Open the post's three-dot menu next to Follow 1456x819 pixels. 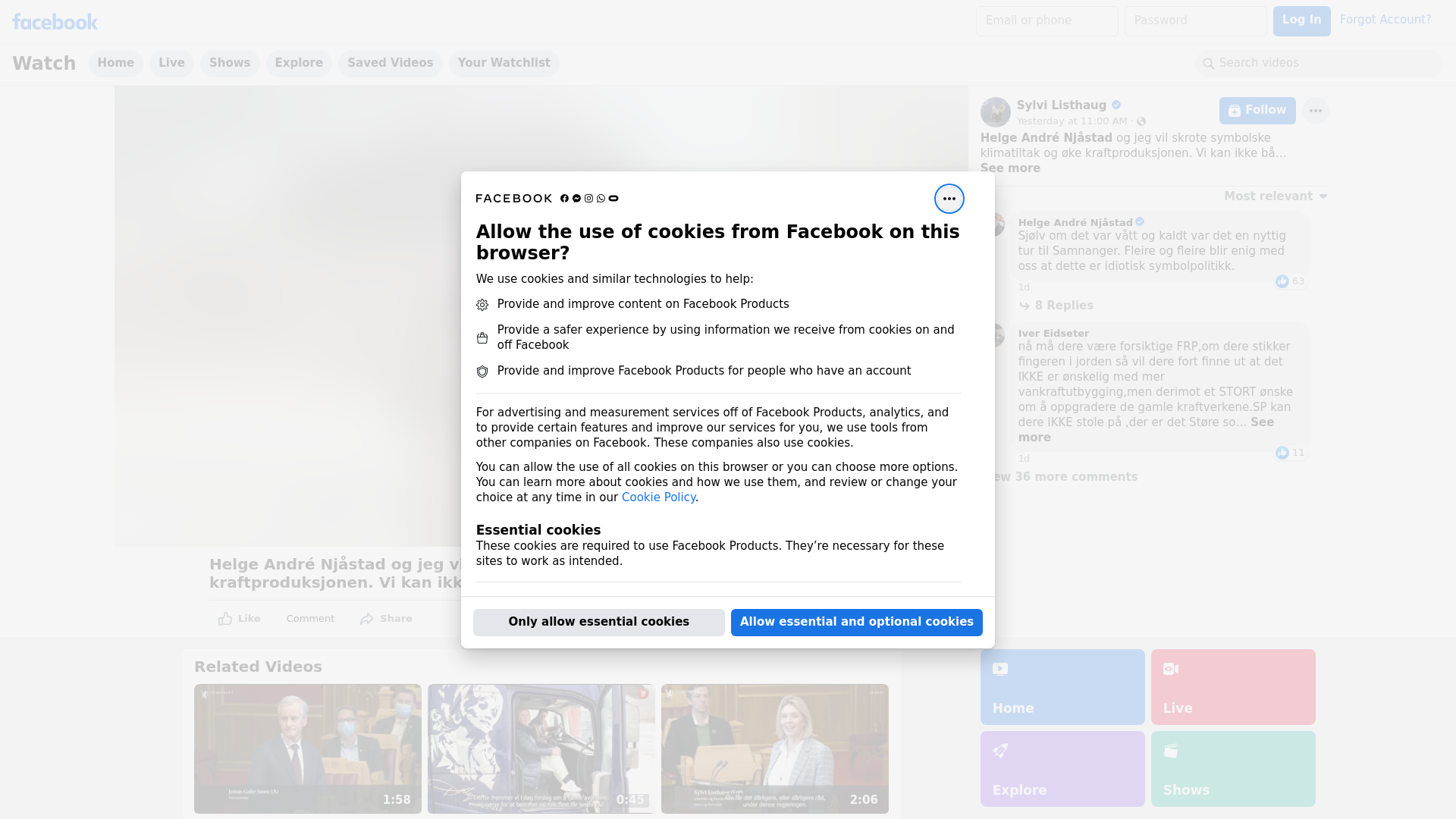(x=1315, y=111)
